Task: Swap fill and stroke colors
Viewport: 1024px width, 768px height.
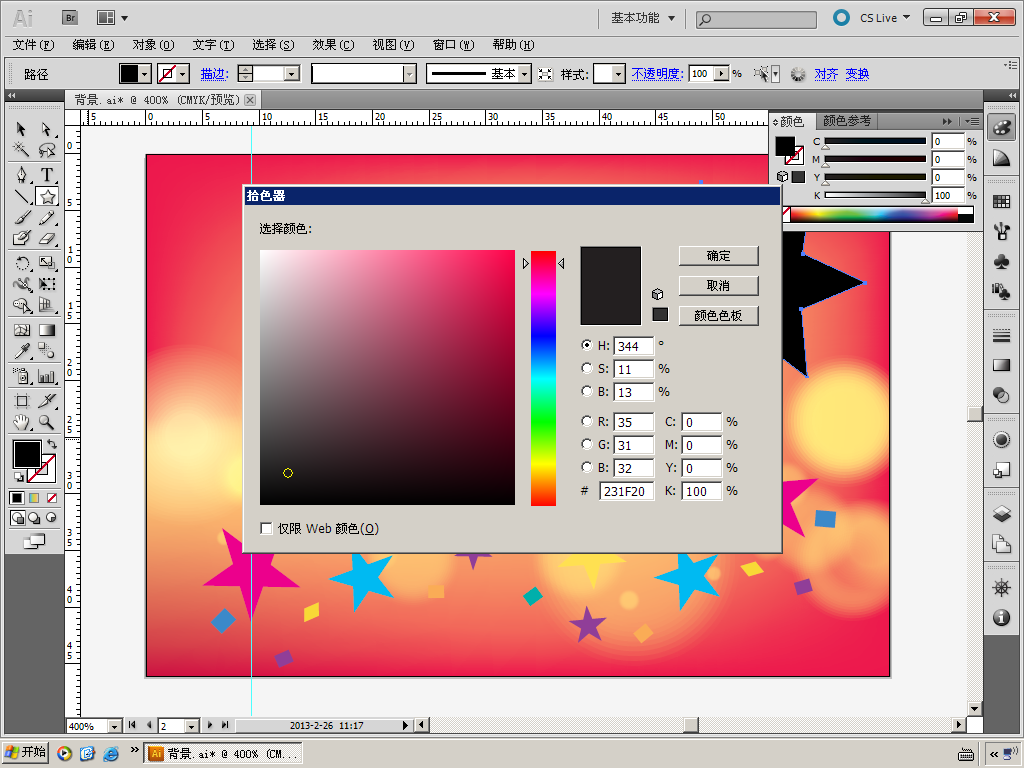Action: 52,444
